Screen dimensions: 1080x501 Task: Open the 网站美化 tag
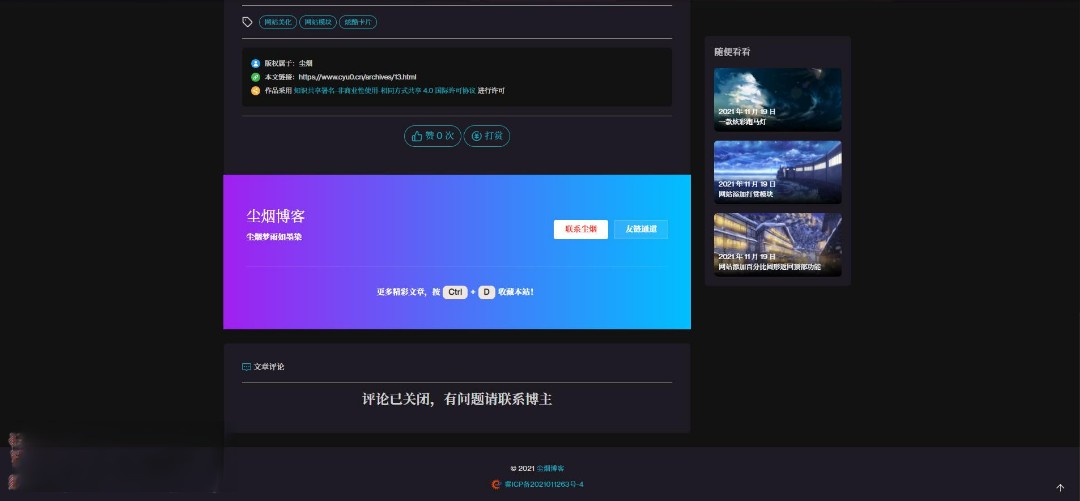tap(278, 22)
